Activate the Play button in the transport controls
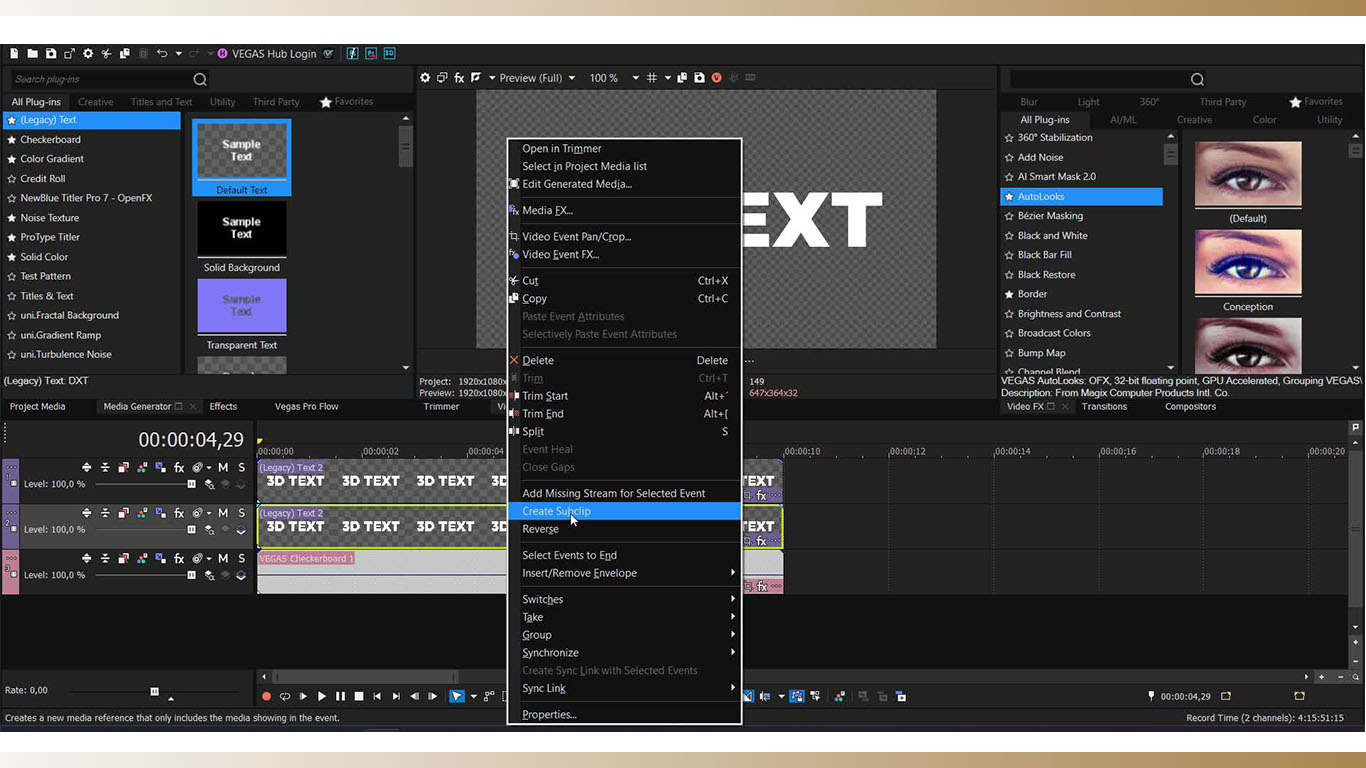This screenshot has height=768, width=1366. tap(322, 696)
